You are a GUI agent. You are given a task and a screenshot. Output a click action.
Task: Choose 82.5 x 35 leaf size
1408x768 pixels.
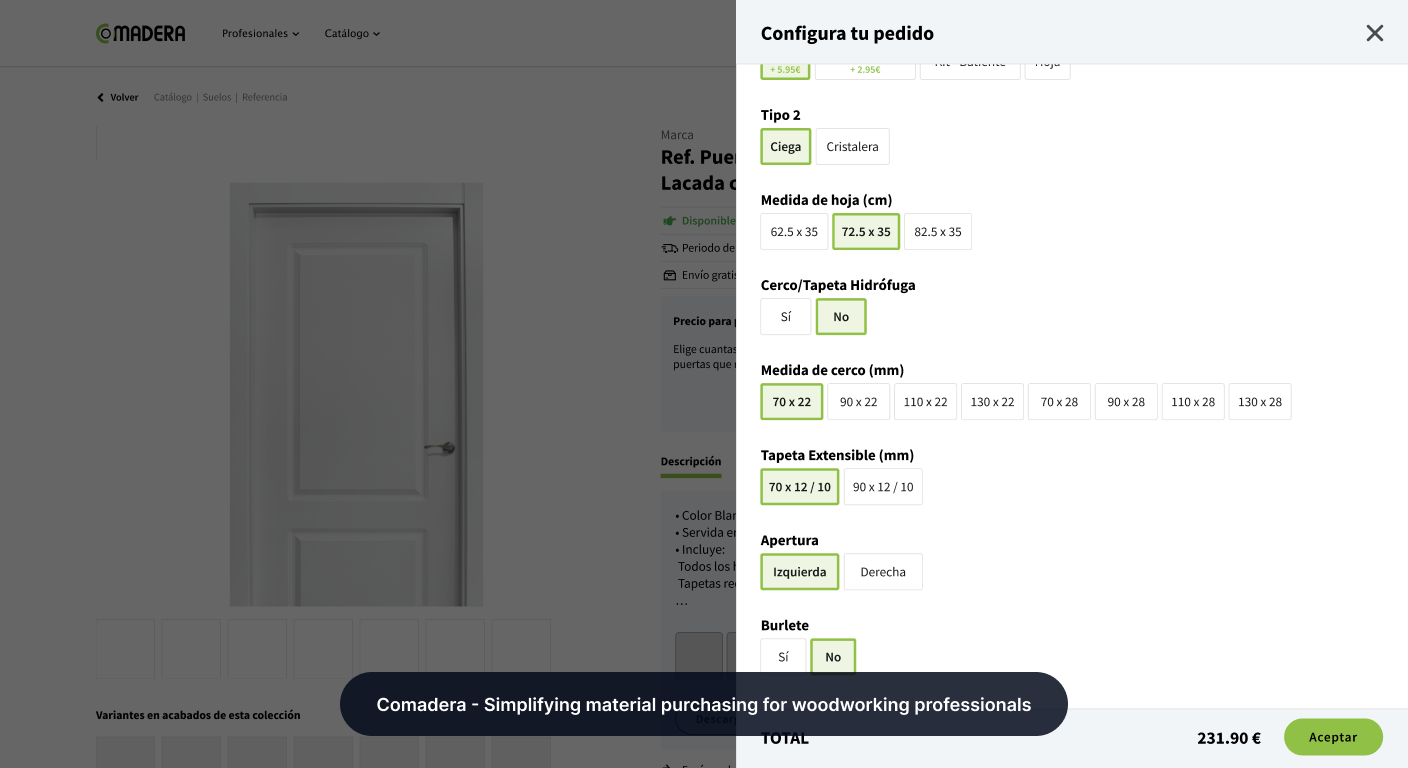(x=937, y=232)
